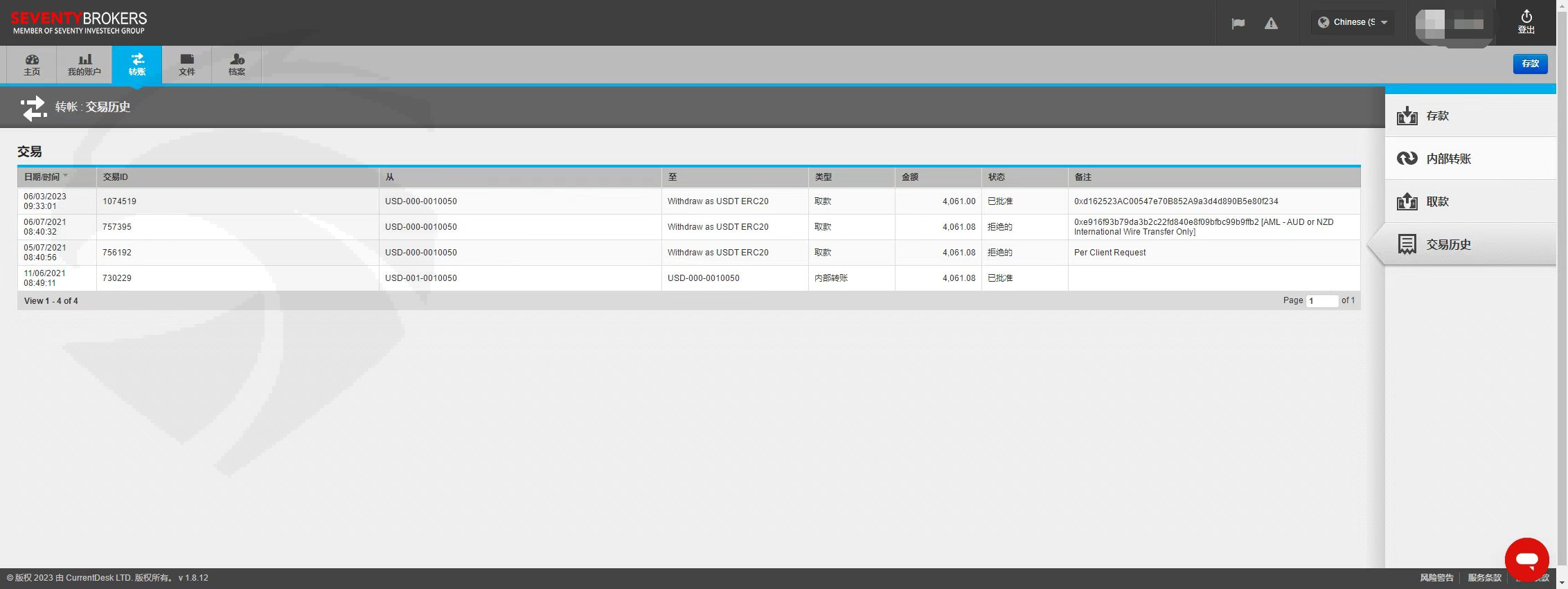
Task: Open the 风险警告 footer link
Action: tap(1436, 578)
